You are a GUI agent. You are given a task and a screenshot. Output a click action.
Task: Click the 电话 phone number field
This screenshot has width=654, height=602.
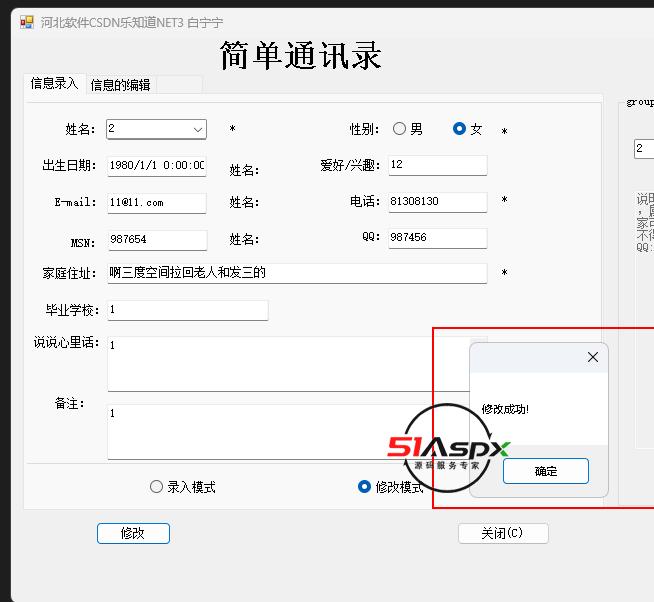(438, 202)
